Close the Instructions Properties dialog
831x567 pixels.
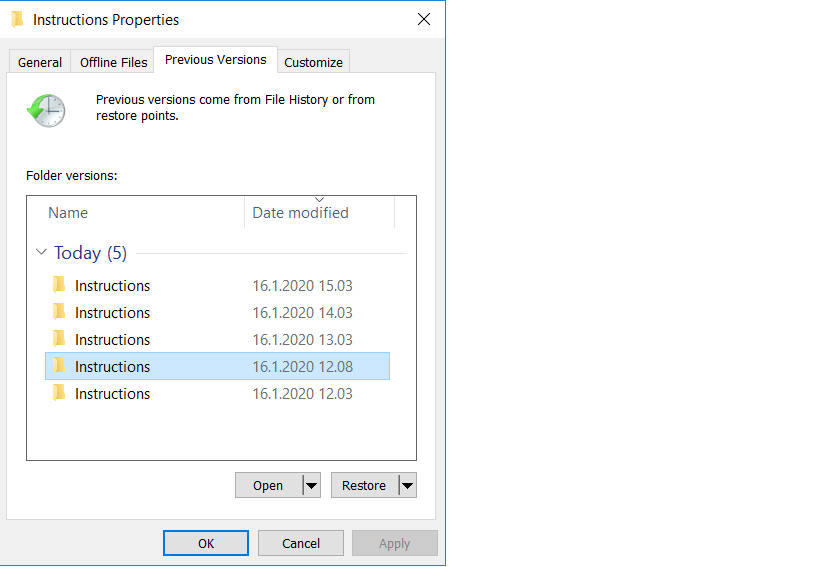pos(423,19)
